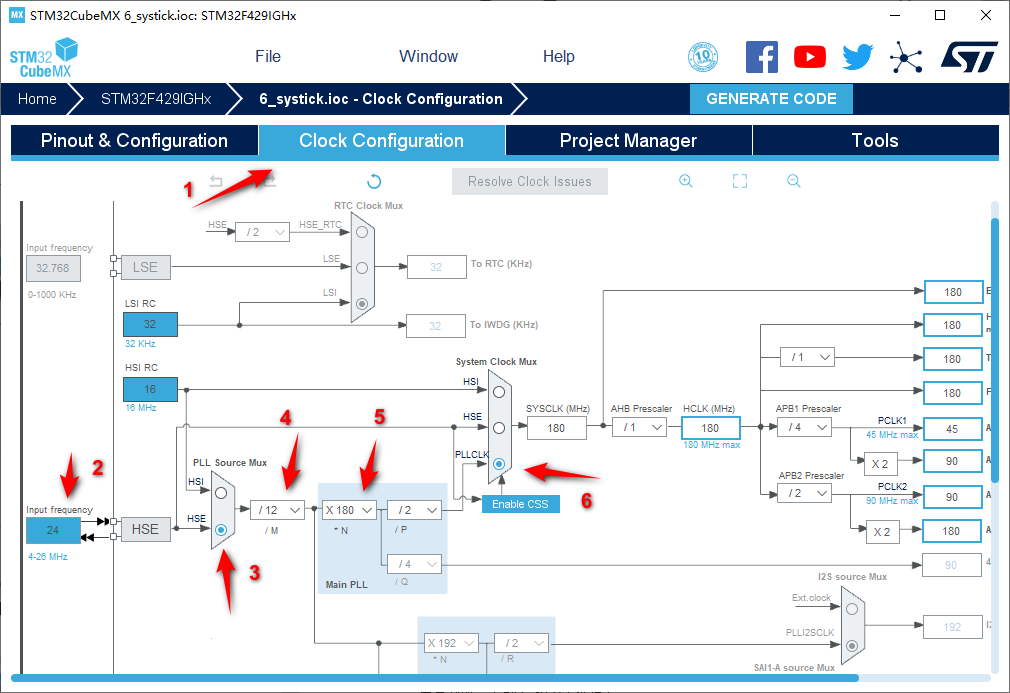1010x693 pixels.
Task: Click the ST community network icon
Action: pyautogui.click(x=906, y=57)
